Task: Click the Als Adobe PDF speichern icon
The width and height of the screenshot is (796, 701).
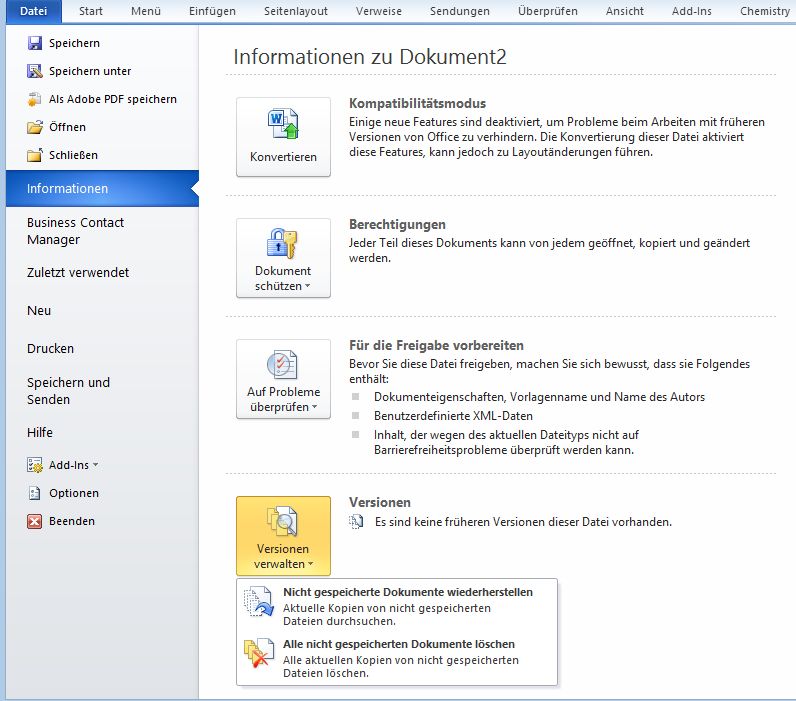Action: 35,100
